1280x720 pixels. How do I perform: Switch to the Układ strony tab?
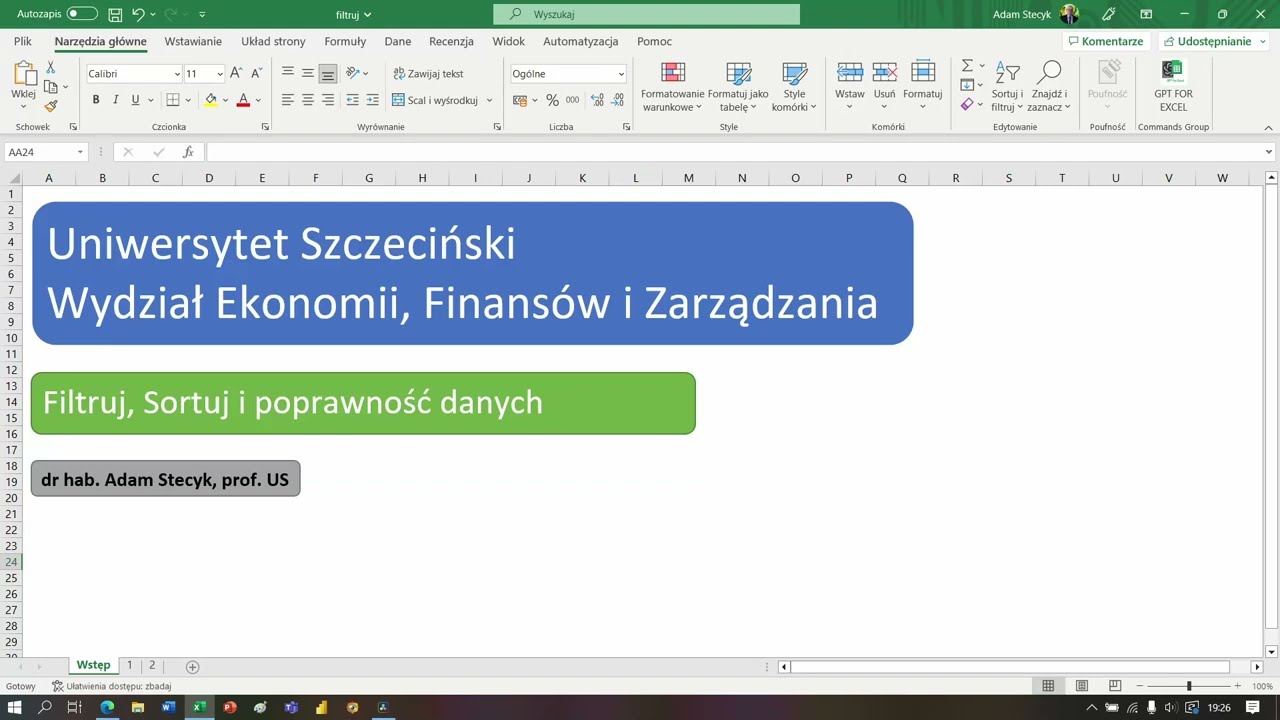tap(273, 41)
